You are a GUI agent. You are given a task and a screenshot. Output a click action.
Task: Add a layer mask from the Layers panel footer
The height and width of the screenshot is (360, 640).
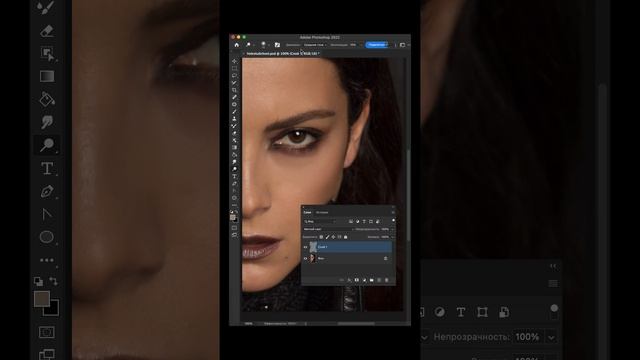click(357, 280)
